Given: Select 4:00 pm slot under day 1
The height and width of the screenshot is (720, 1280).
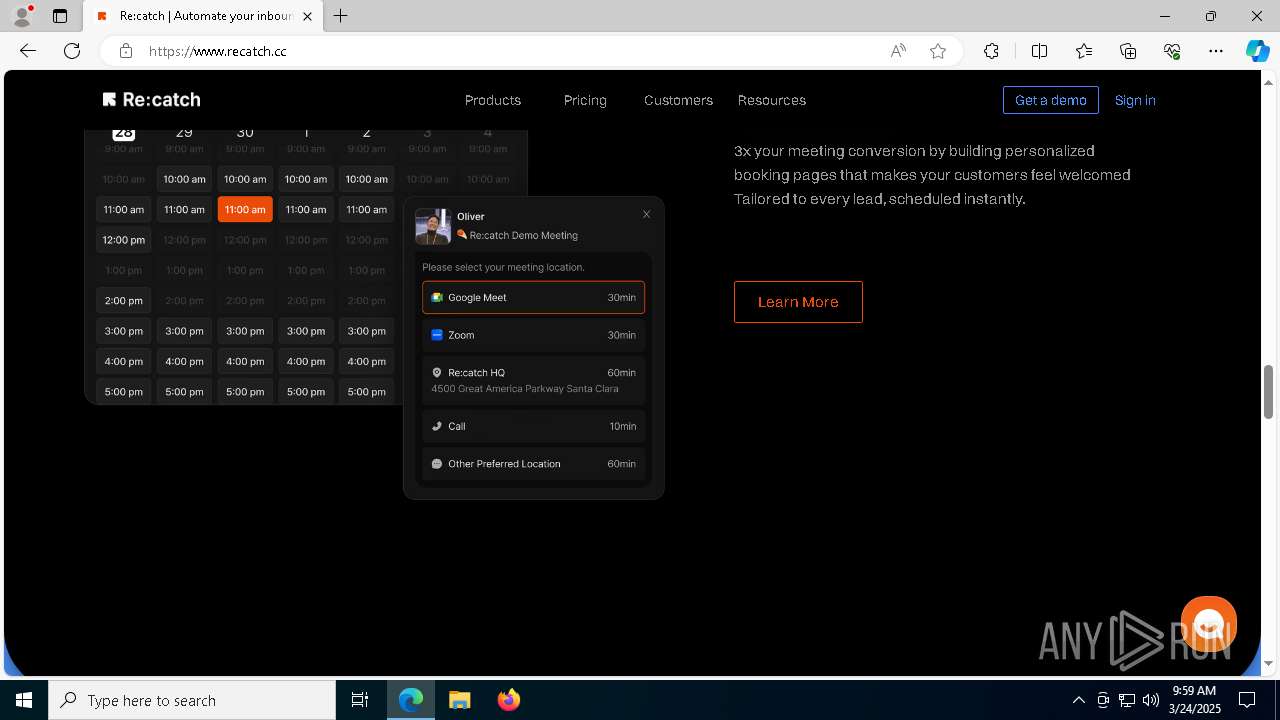Looking at the screenshot, I should 306,361.
